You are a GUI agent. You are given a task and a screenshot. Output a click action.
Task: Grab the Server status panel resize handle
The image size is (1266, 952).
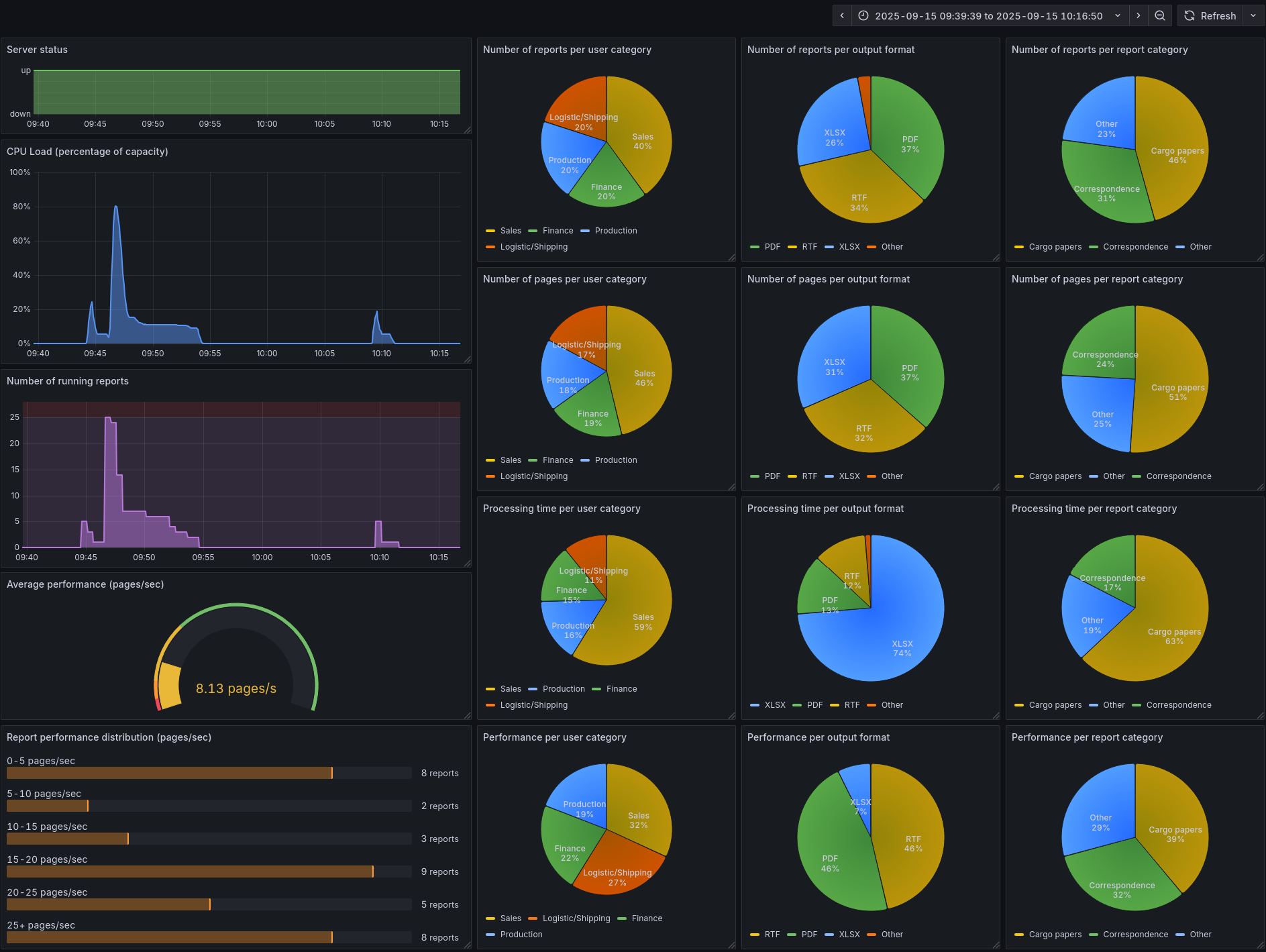point(467,130)
